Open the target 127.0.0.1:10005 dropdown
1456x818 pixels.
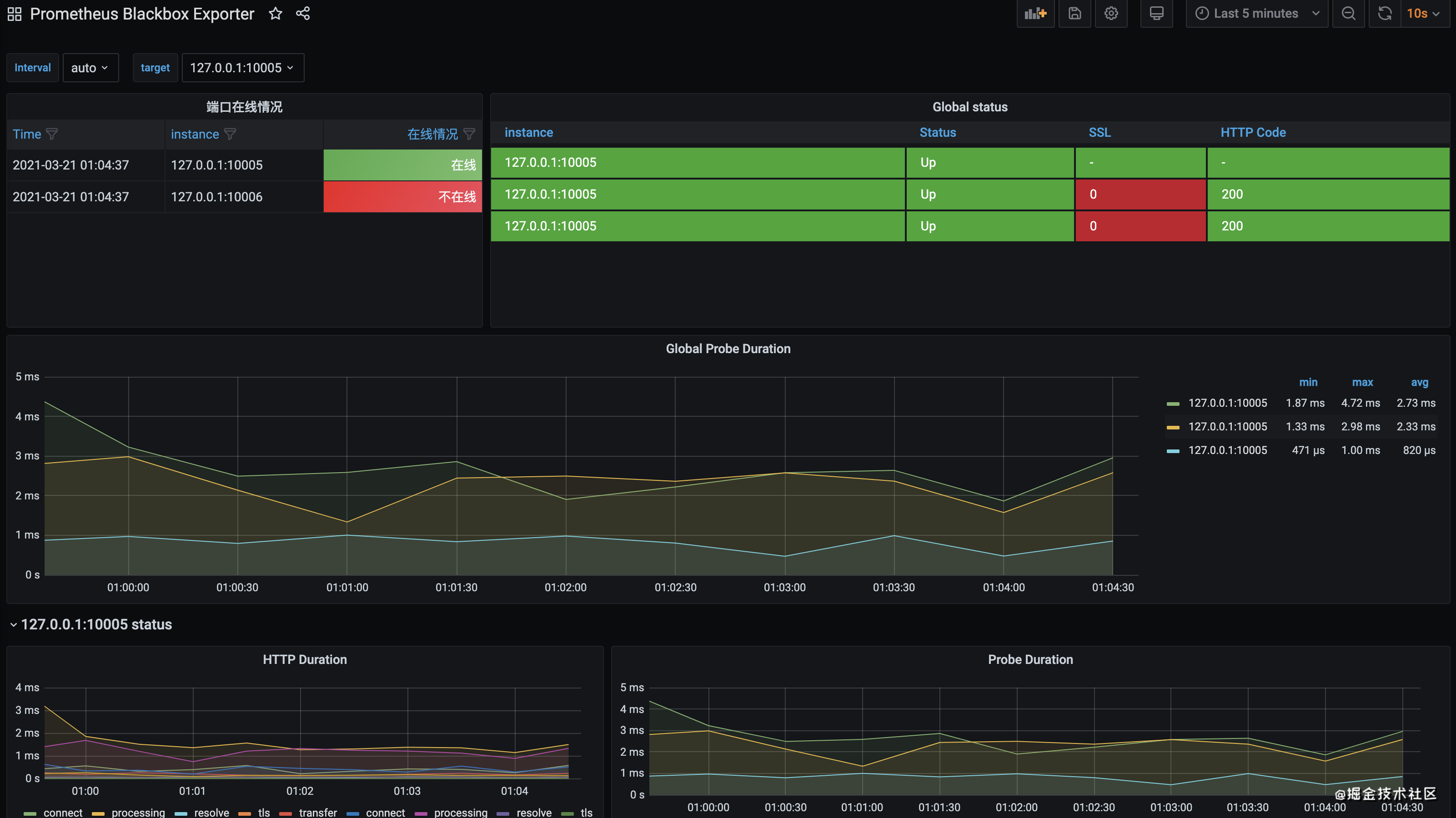(x=242, y=68)
